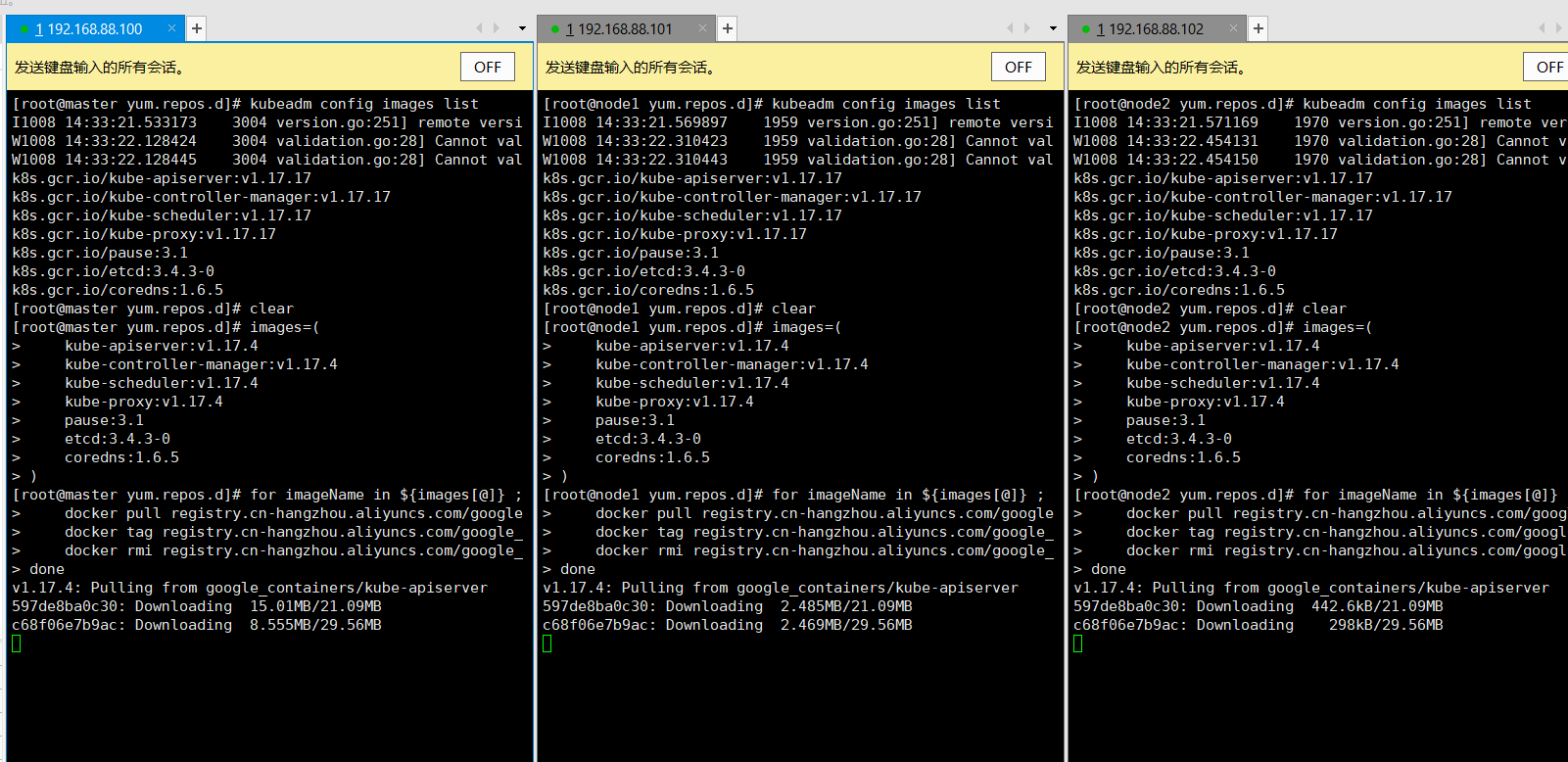1568x762 pixels.
Task: Click 'v1.17.4: Pulling from' line in node1 terminal
Action: pos(781,588)
